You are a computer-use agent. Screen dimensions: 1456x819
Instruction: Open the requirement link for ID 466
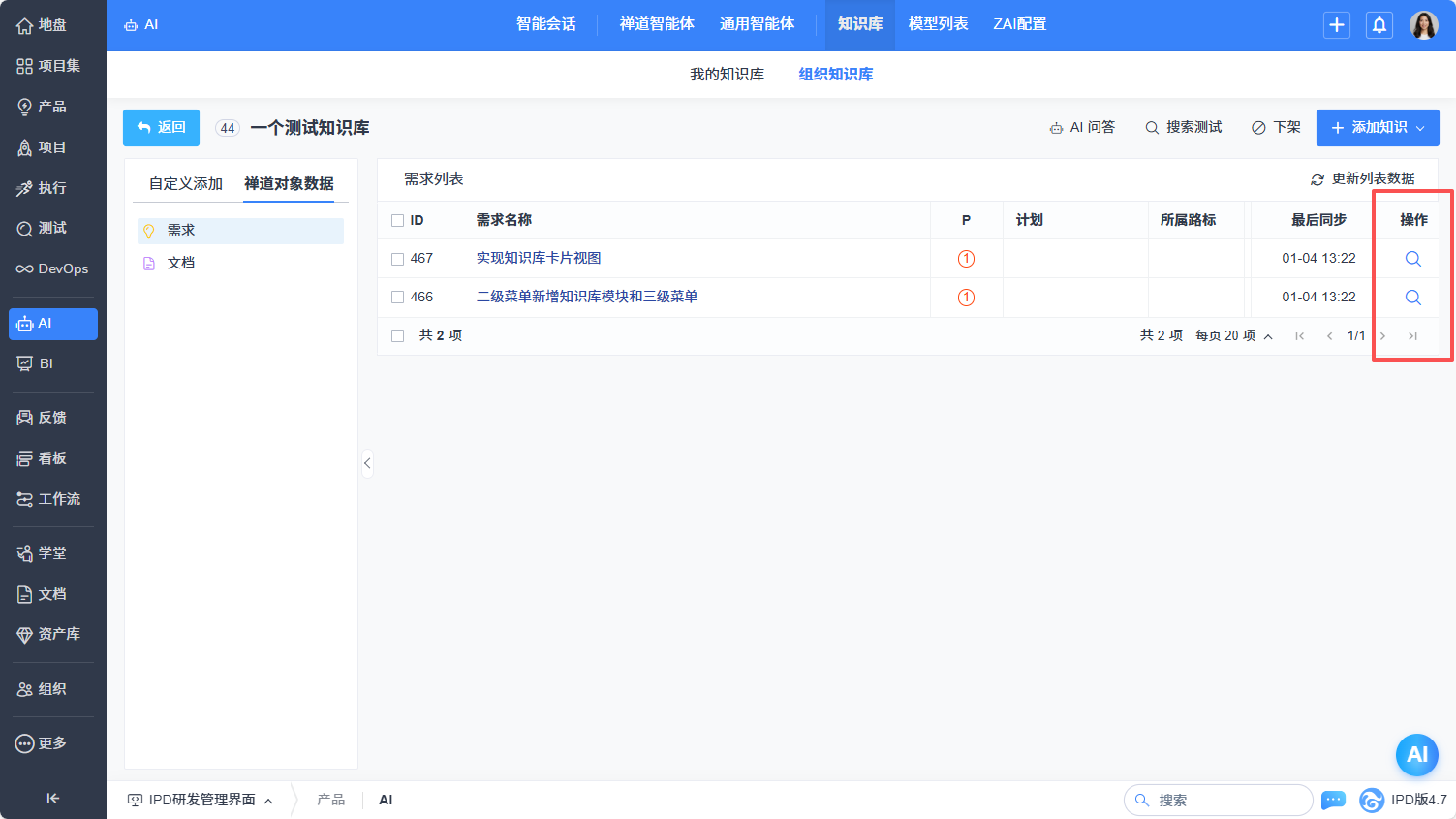click(x=586, y=297)
